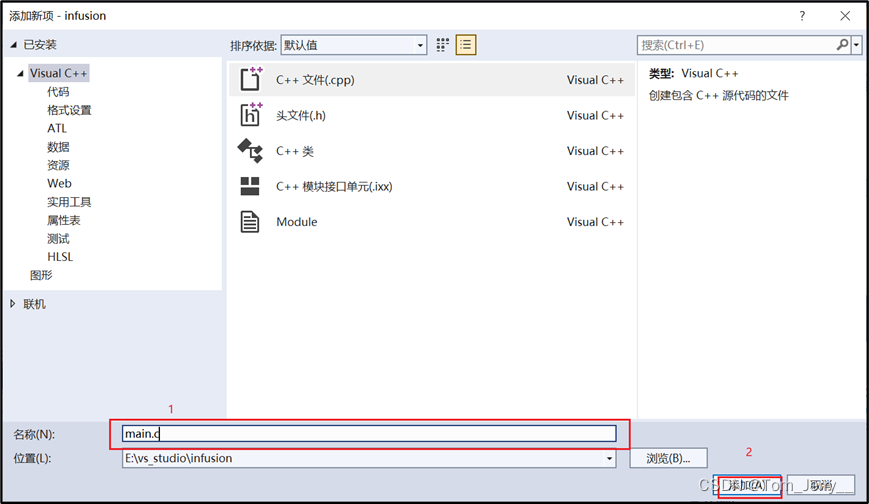This screenshot has height=504, width=869.
Task: Select the Web category
Action: (59, 183)
